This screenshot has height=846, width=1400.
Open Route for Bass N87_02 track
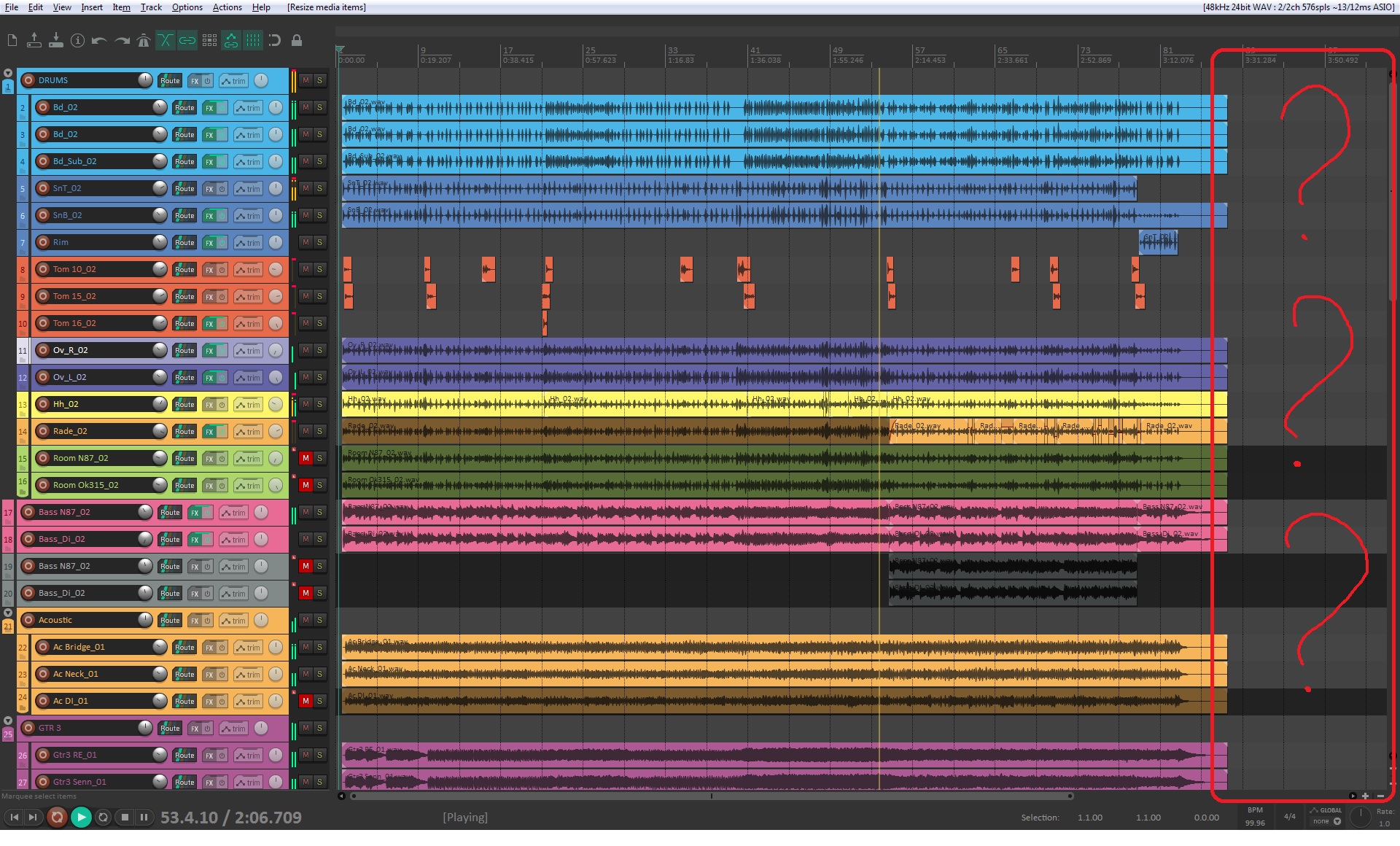(170, 512)
